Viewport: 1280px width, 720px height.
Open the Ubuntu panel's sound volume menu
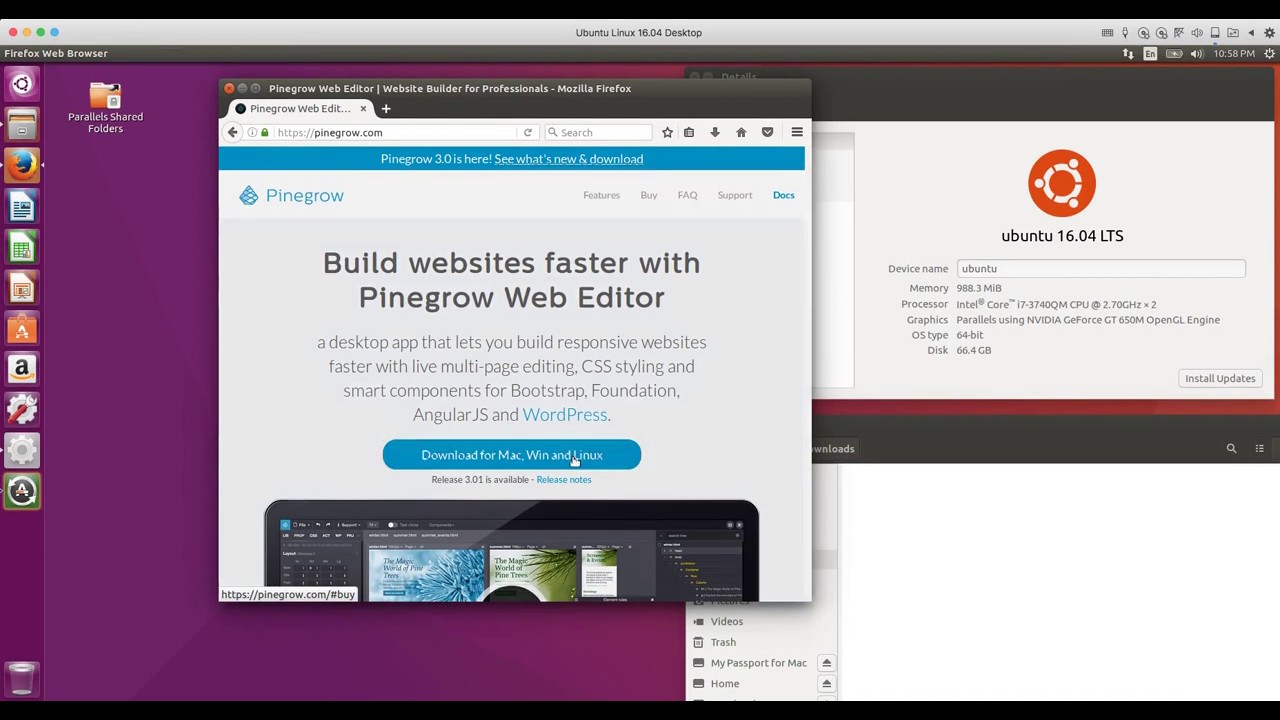pos(1197,53)
